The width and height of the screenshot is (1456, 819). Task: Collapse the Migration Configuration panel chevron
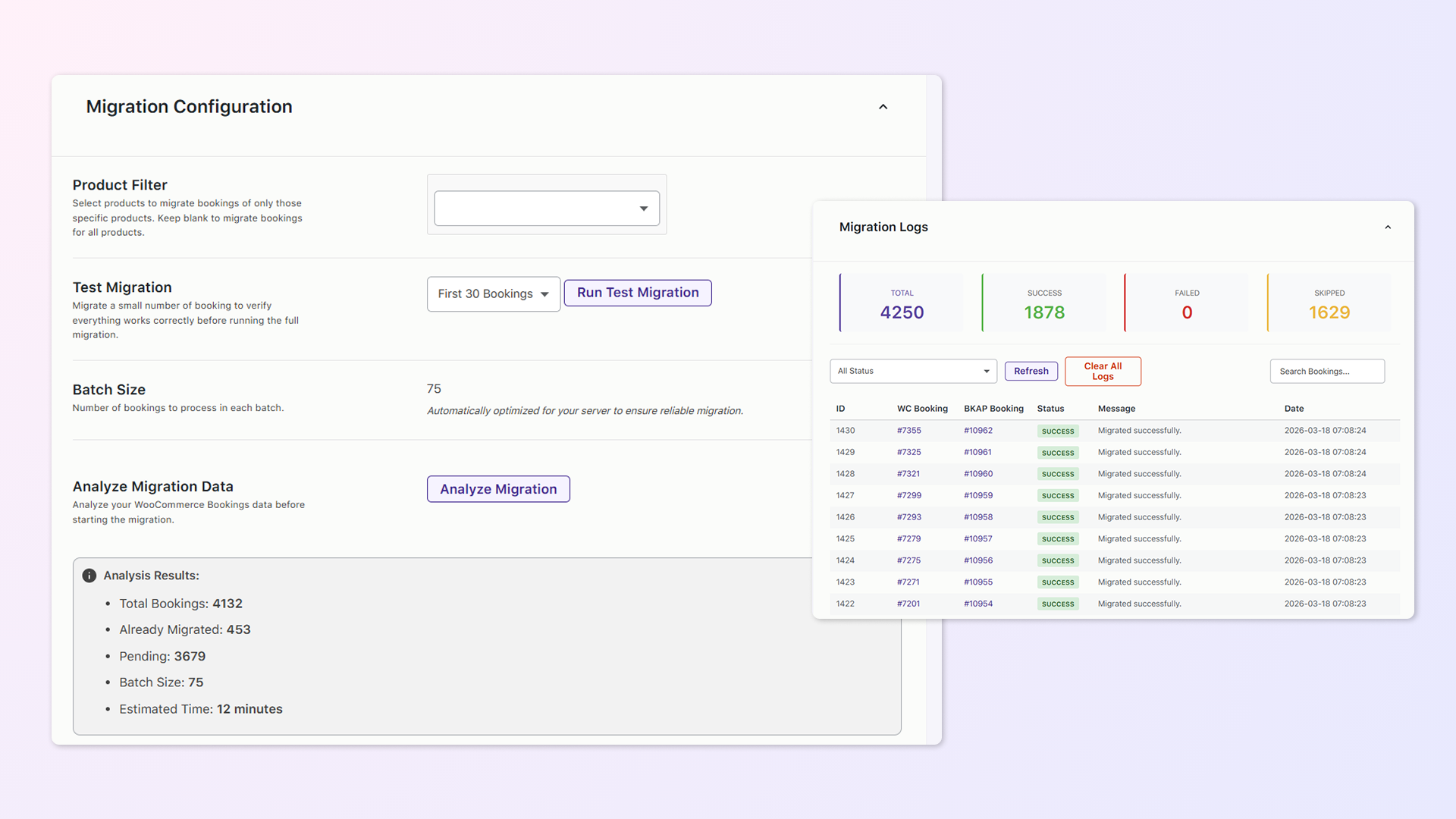[x=883, y=107]
